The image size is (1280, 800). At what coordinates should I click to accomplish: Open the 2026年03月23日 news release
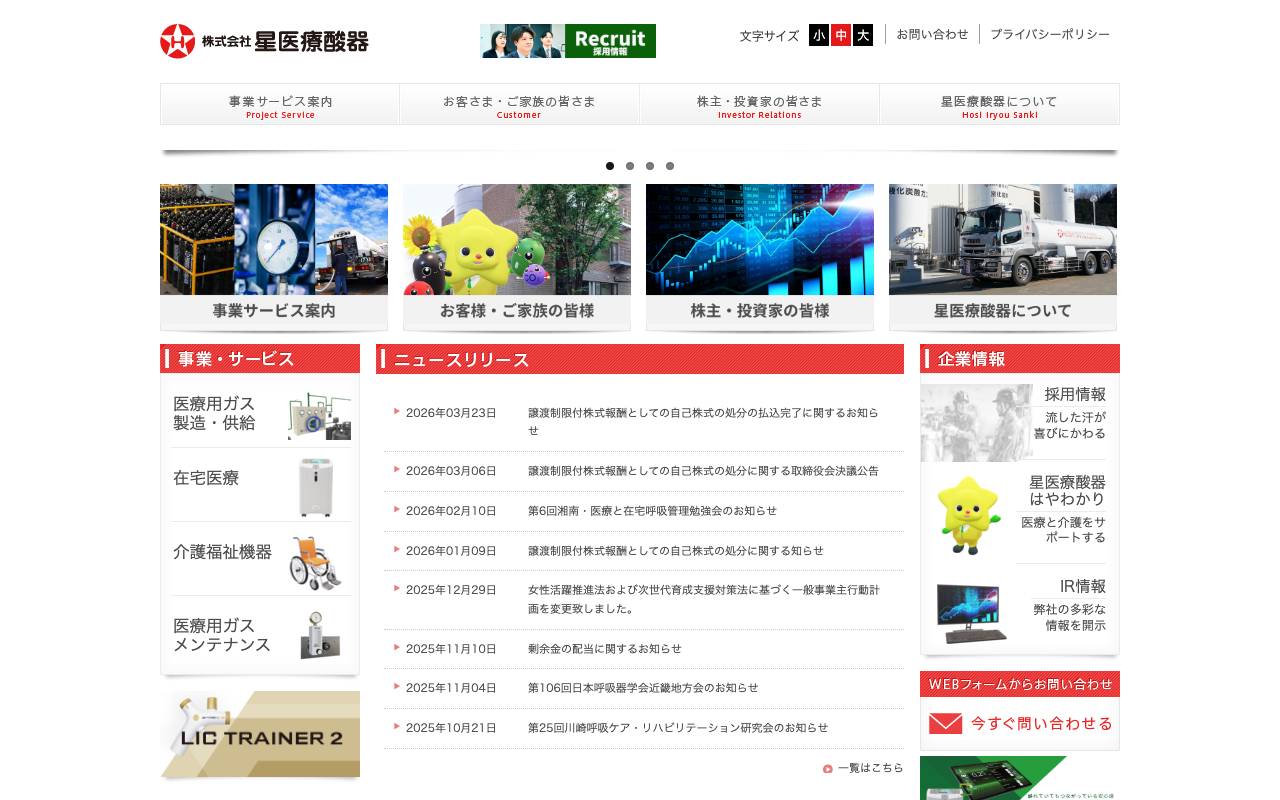pos(700,421)
